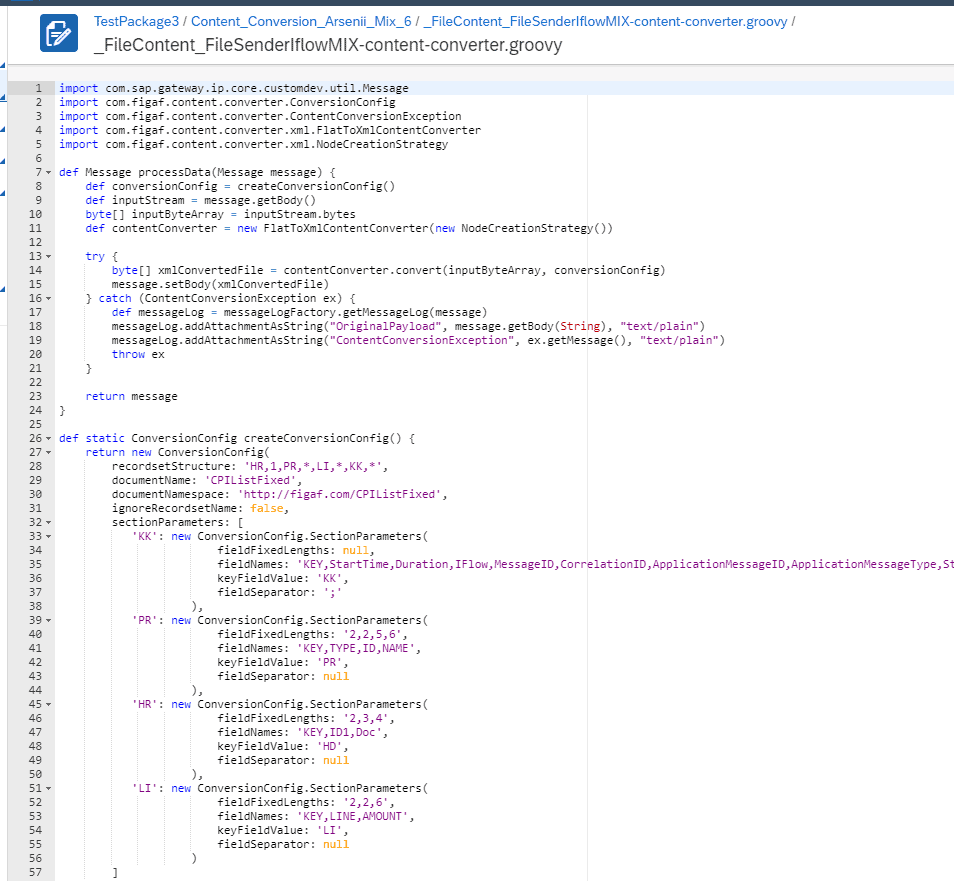Click documentNamespace URL string on line 30

tap(339, 494)
